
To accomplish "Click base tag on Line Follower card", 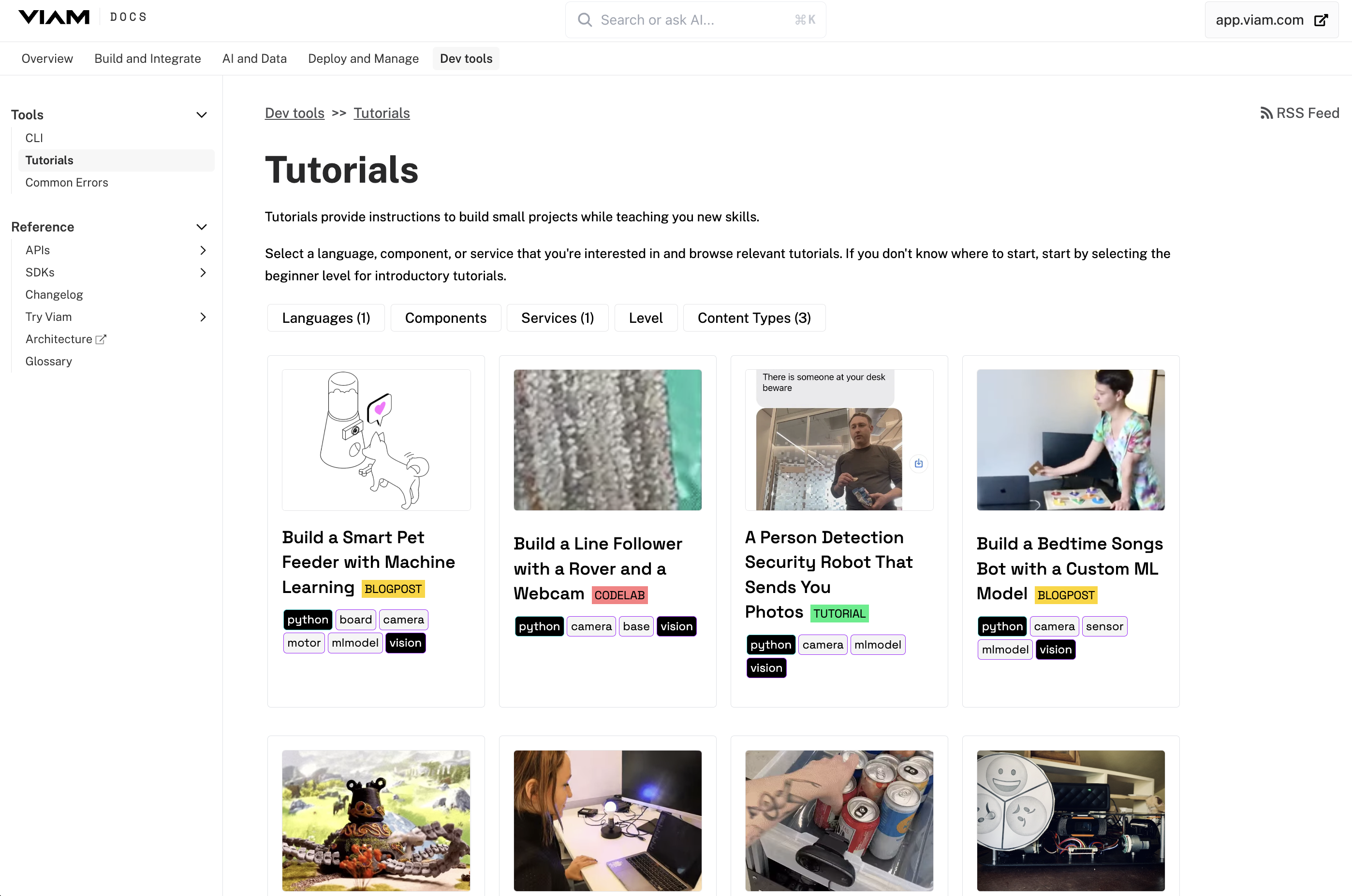I will (636, 626).
